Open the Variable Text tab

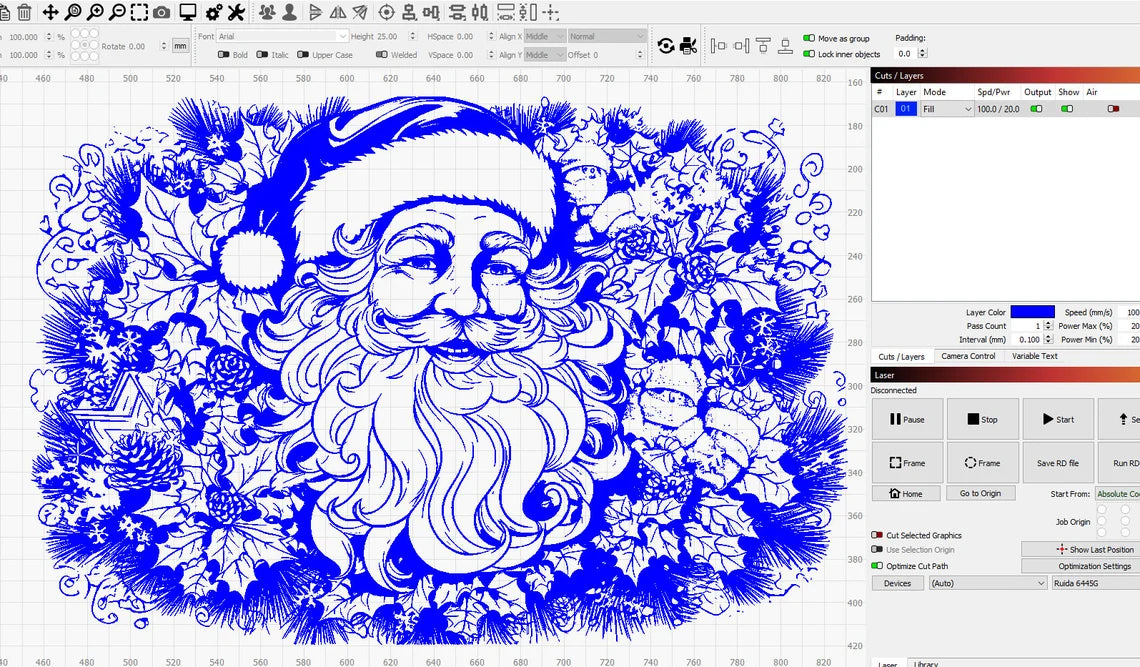[x=1034, y=356]
